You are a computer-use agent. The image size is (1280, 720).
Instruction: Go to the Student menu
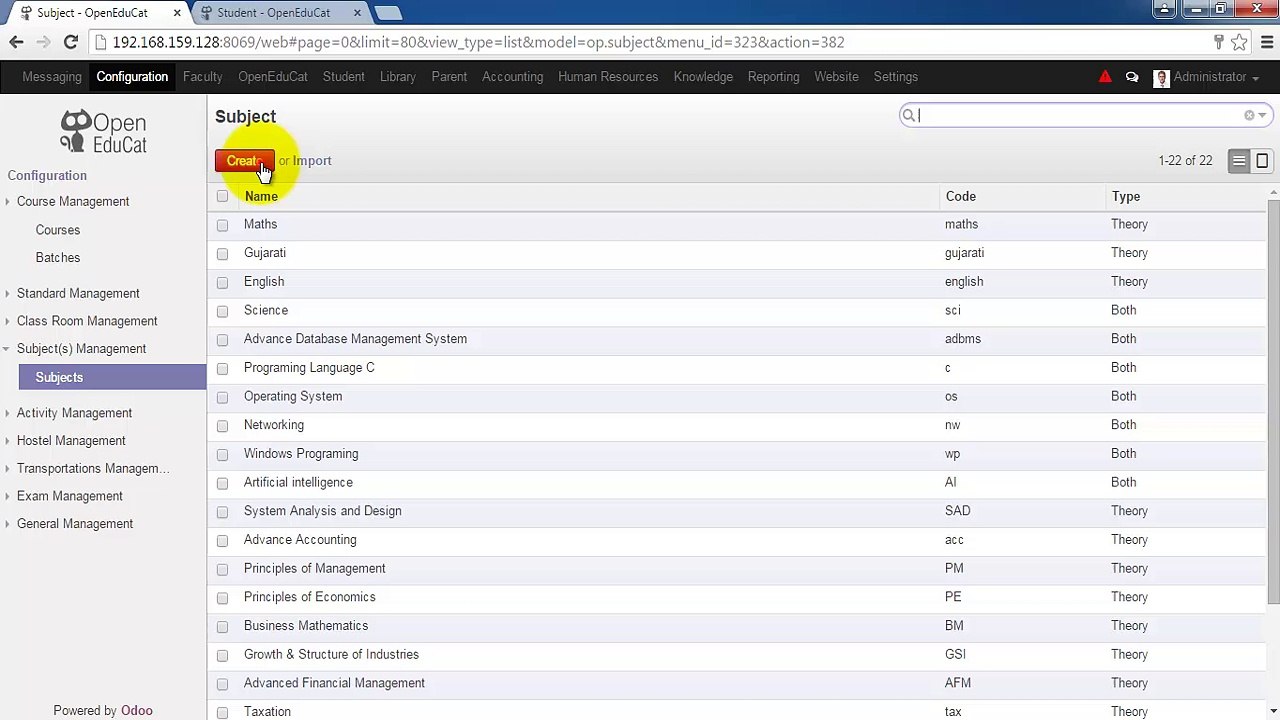(x=344, y=77)
